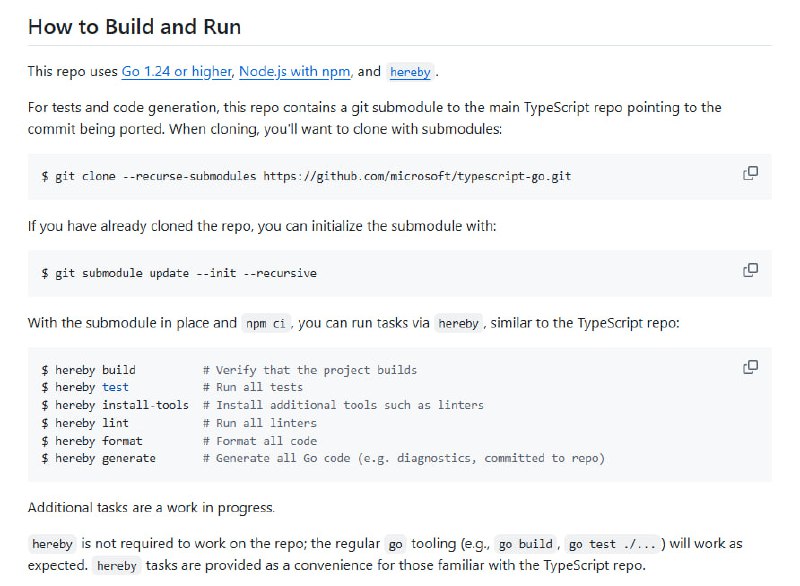Click the hereby install-tools command line

pos(117,405)
